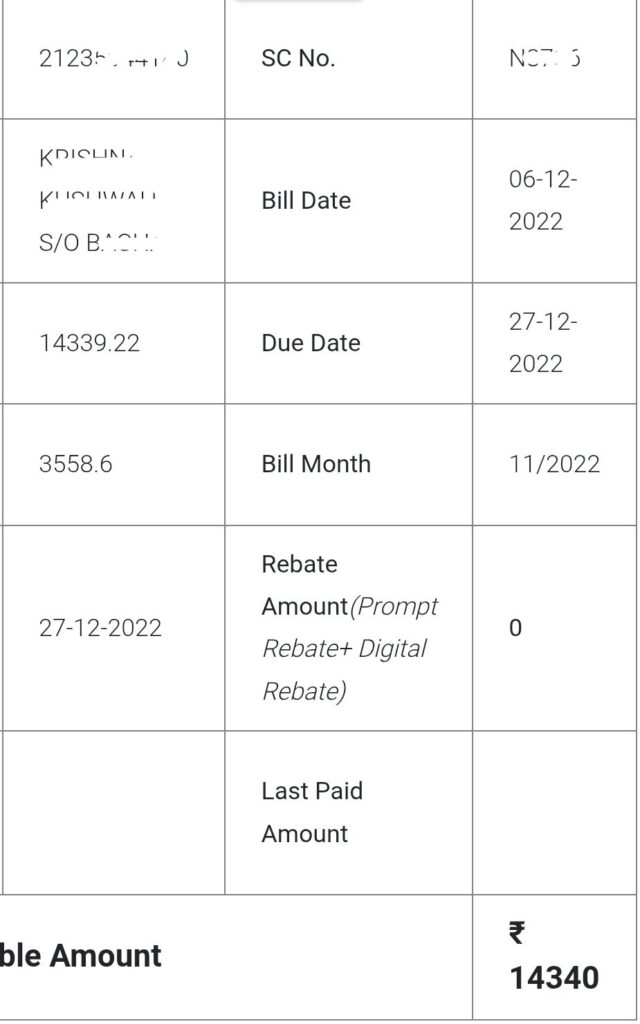This screenshot has height=1024, width=640.
Task: Select the customer name cell with S/O
Action: tap(98, 200)
